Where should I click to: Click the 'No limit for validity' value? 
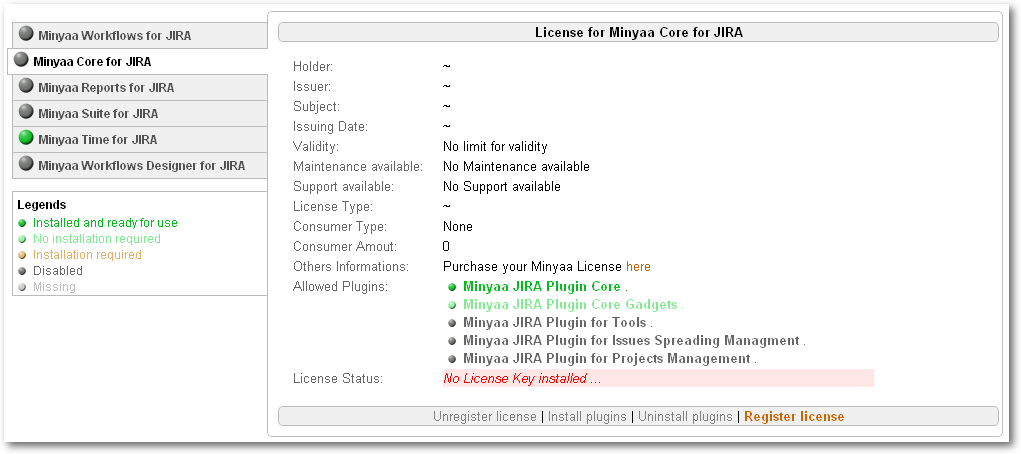(495, 147)
